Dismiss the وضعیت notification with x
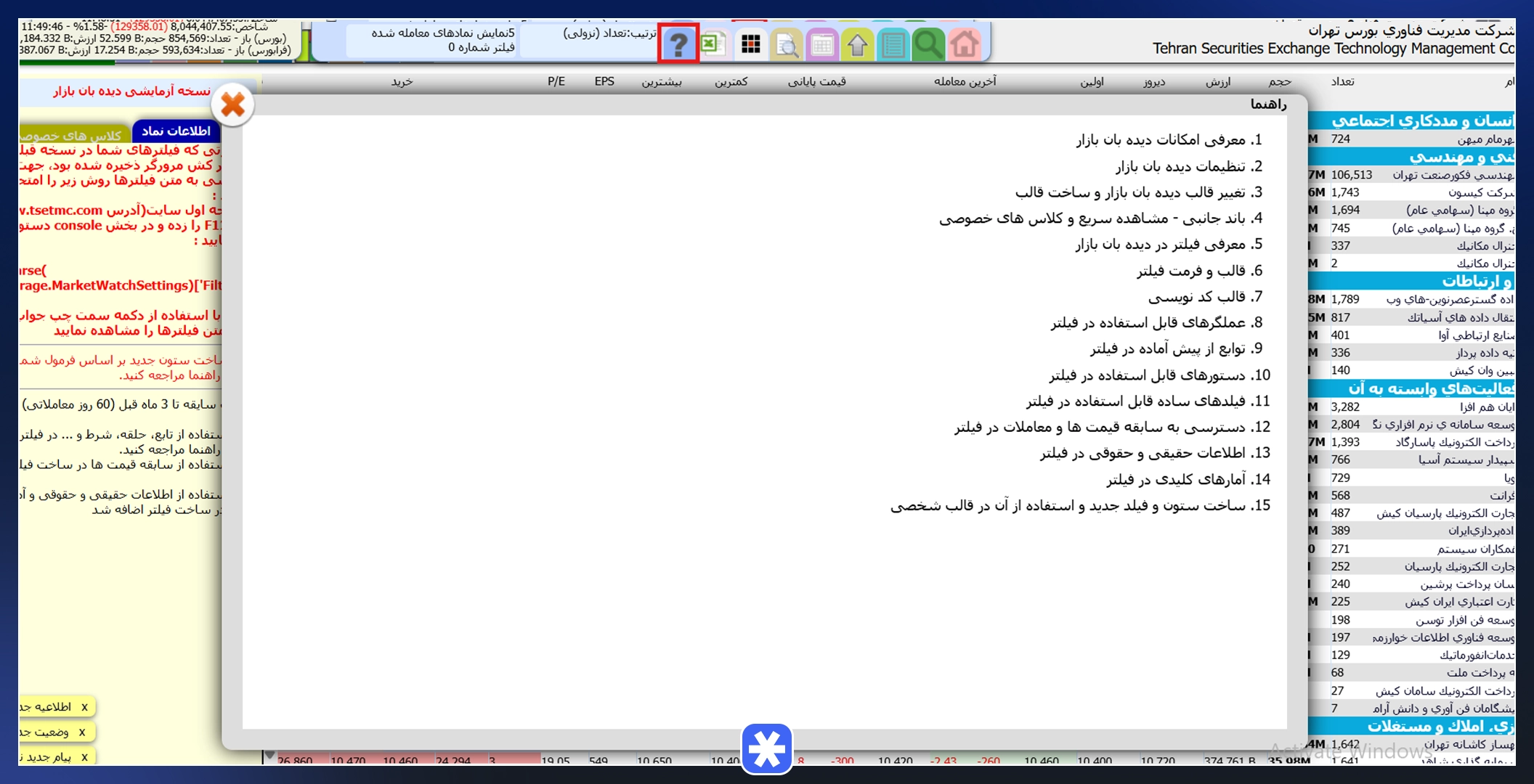The image size is (1534, 784). (x=82, y=732)
